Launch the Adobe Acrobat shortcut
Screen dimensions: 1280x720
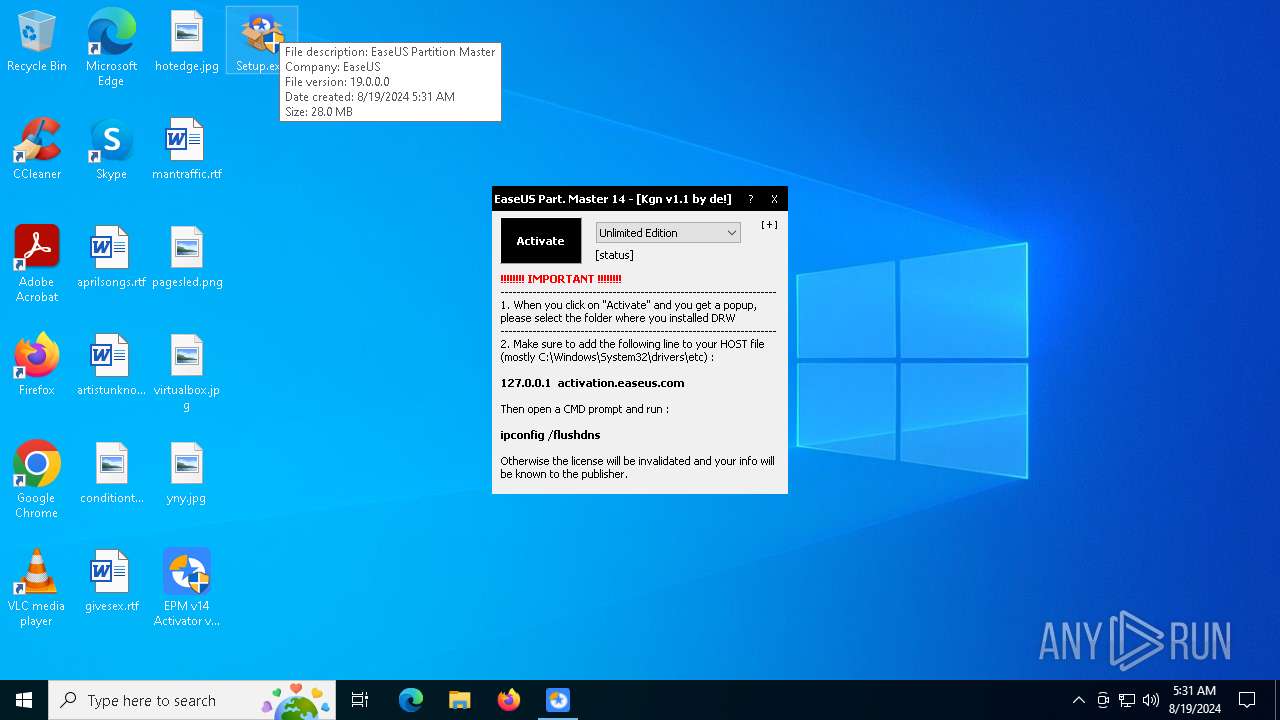pyautogui.click(x=37, y=264)
